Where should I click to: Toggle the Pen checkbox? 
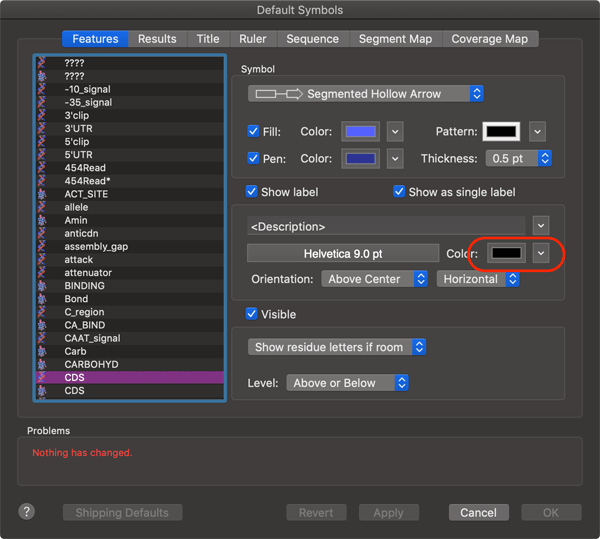click(253, 158)
